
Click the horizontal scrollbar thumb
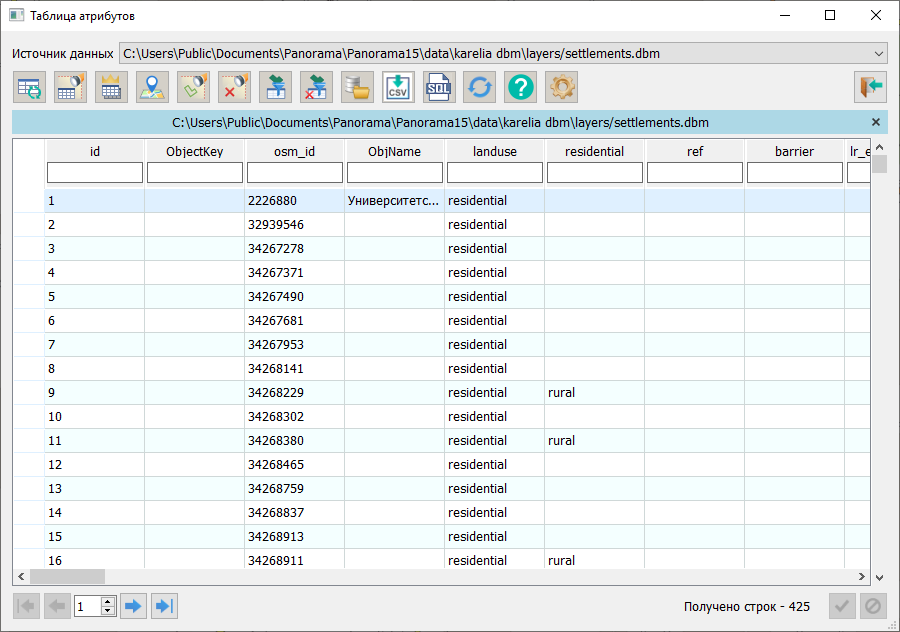tap(67, 577)
